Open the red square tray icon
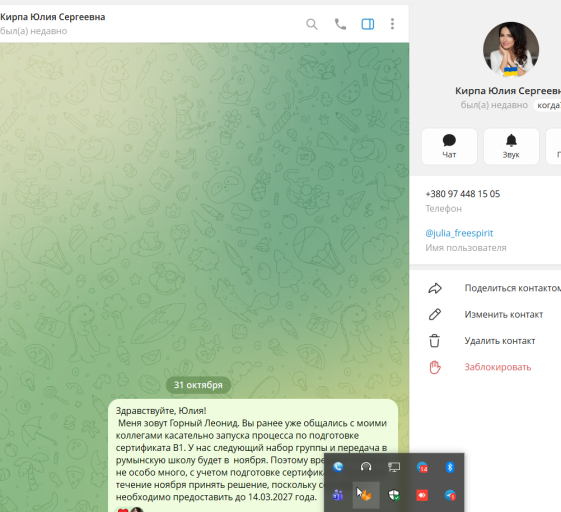561x512 pixels. (422, 495)
